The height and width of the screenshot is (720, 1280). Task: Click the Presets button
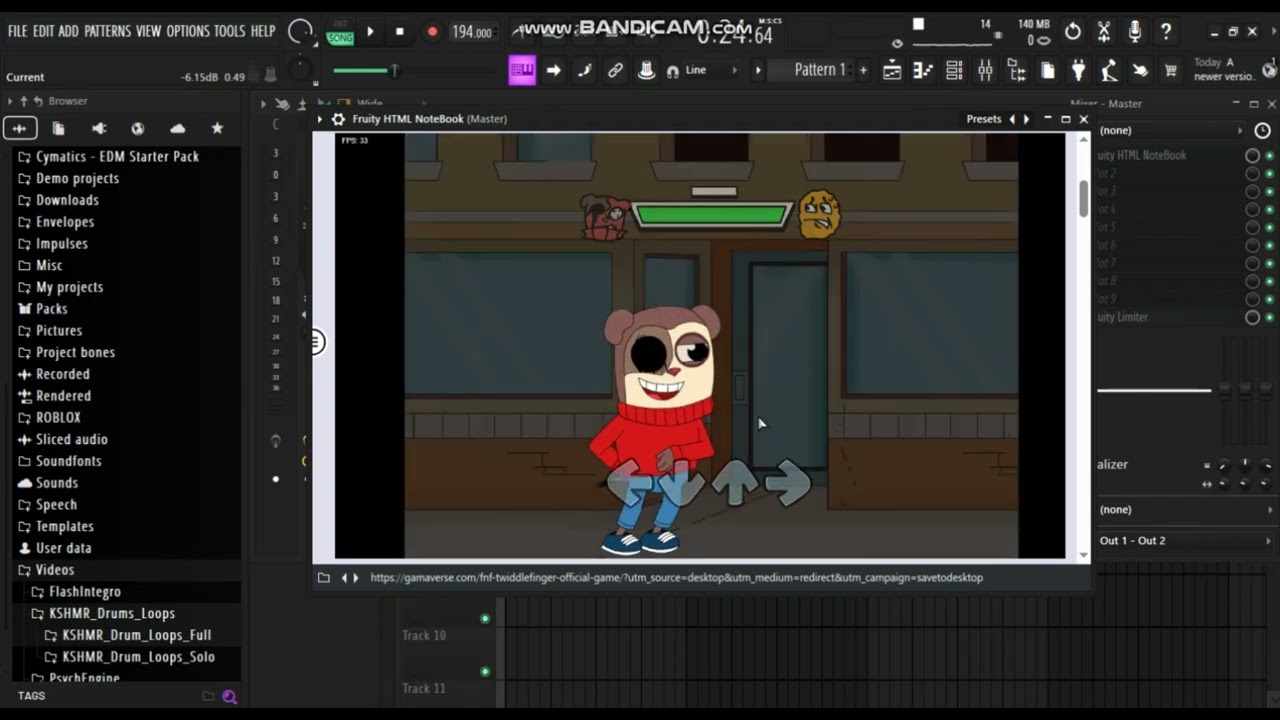(x=984, y=119)
